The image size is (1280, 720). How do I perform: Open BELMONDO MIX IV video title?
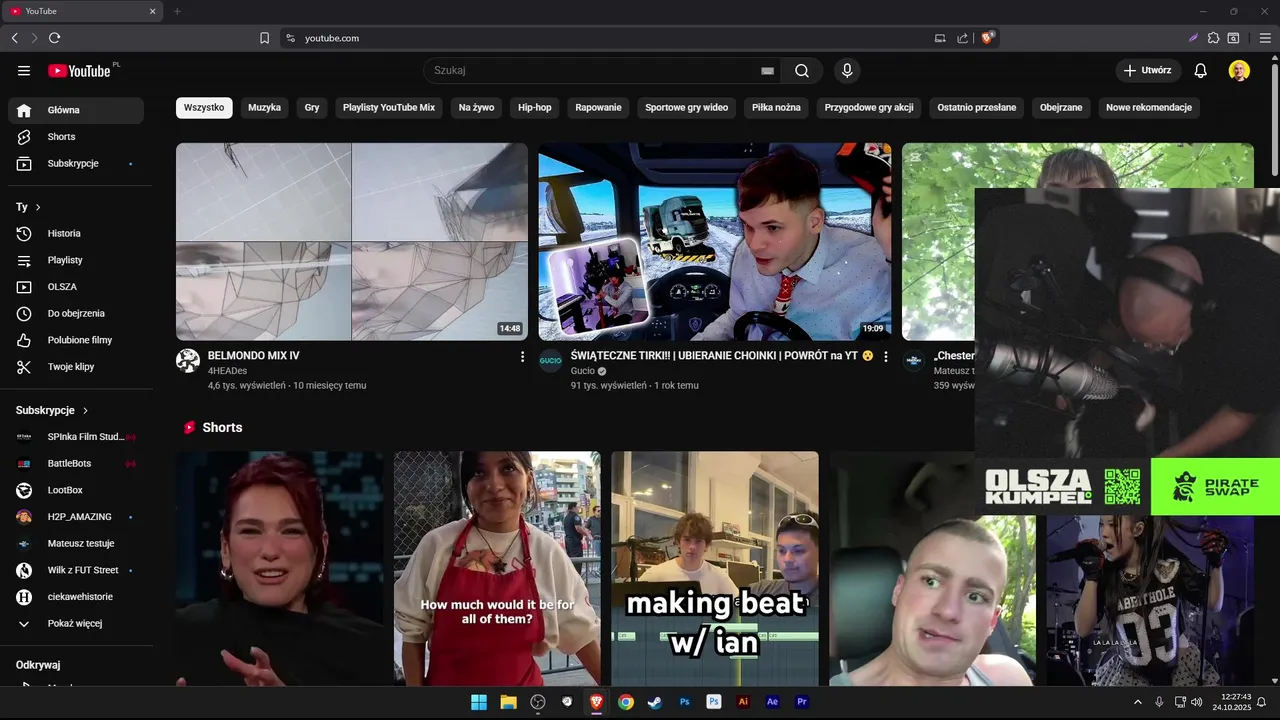(x=254, y=356)
